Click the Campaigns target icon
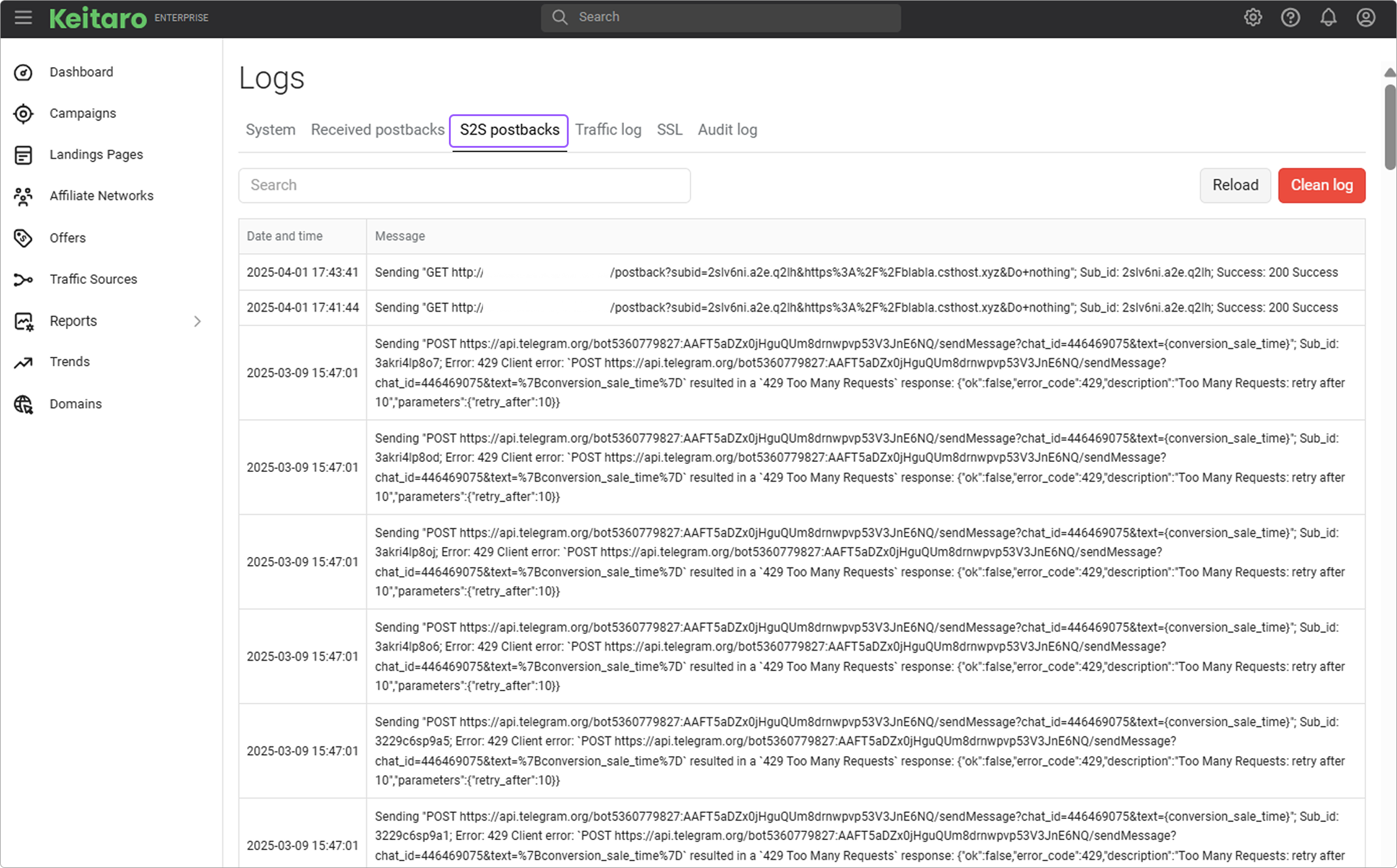 click(x=23, y=114)
